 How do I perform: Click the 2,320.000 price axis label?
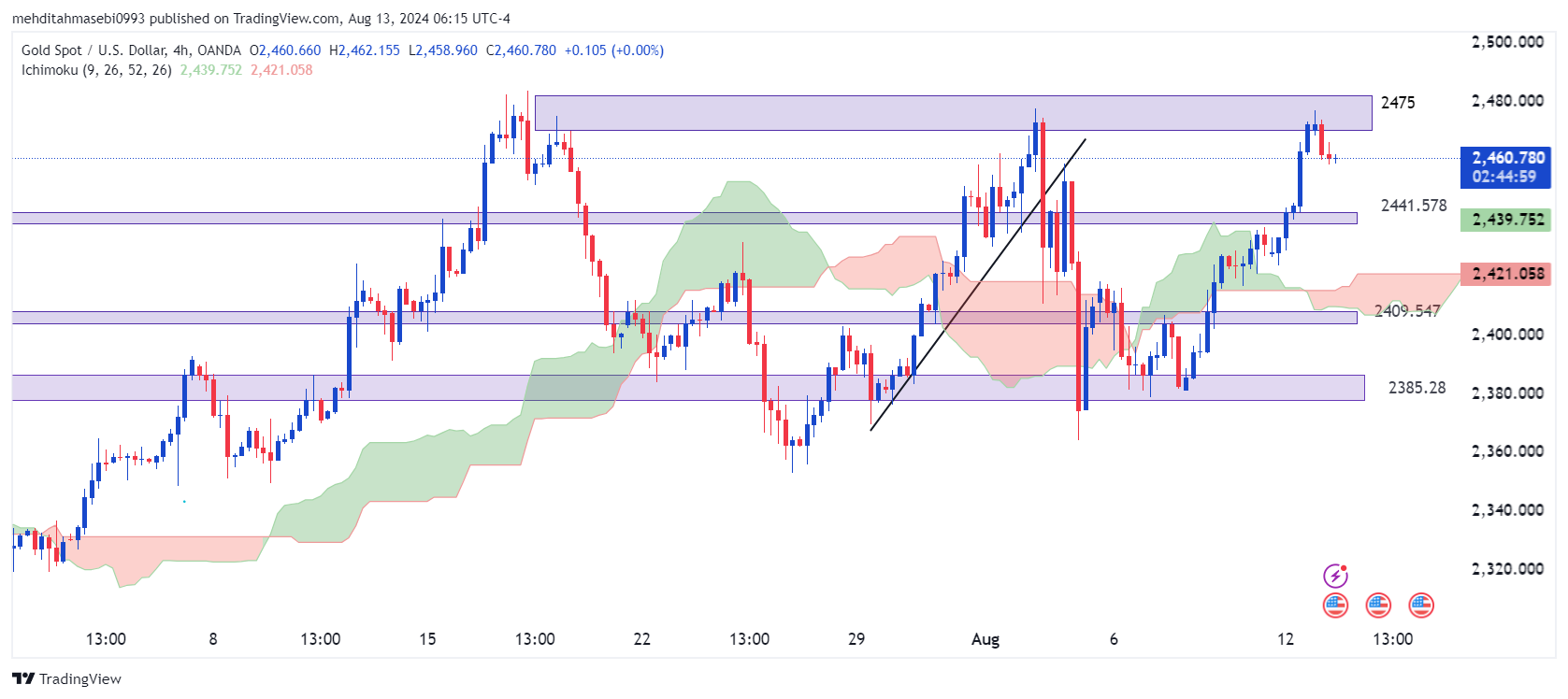(x=1507, y=569)
